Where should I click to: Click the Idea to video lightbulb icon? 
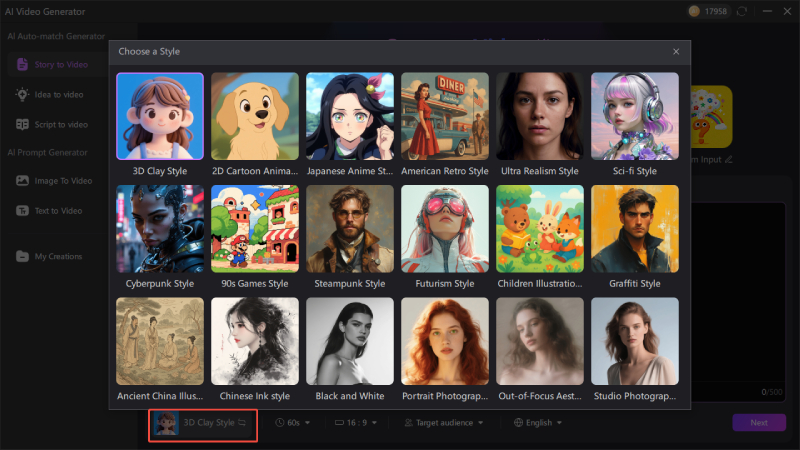coord(22,94)
